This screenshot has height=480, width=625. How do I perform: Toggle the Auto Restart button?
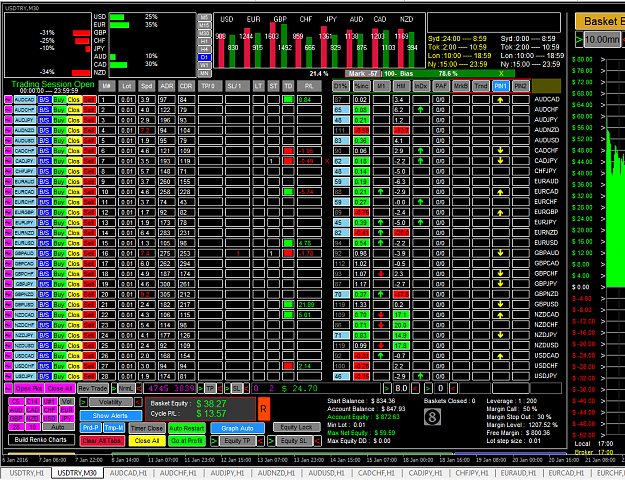click(x=187, y=429)
